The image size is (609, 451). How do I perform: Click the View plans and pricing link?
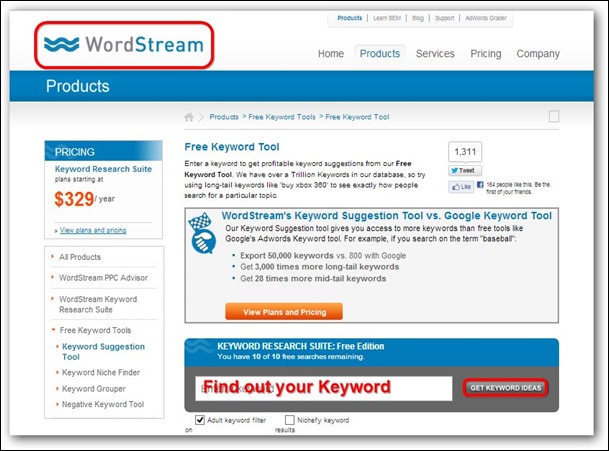93,230
